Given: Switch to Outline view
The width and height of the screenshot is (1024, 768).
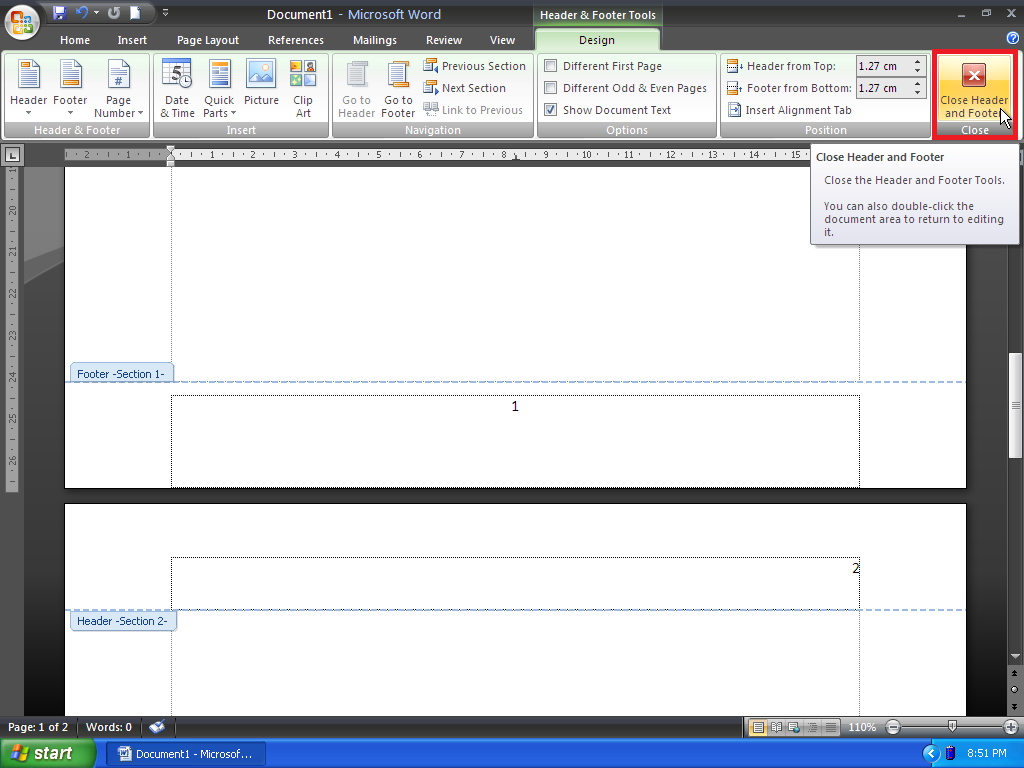Looking at the screenshot, I should point(812,727).
